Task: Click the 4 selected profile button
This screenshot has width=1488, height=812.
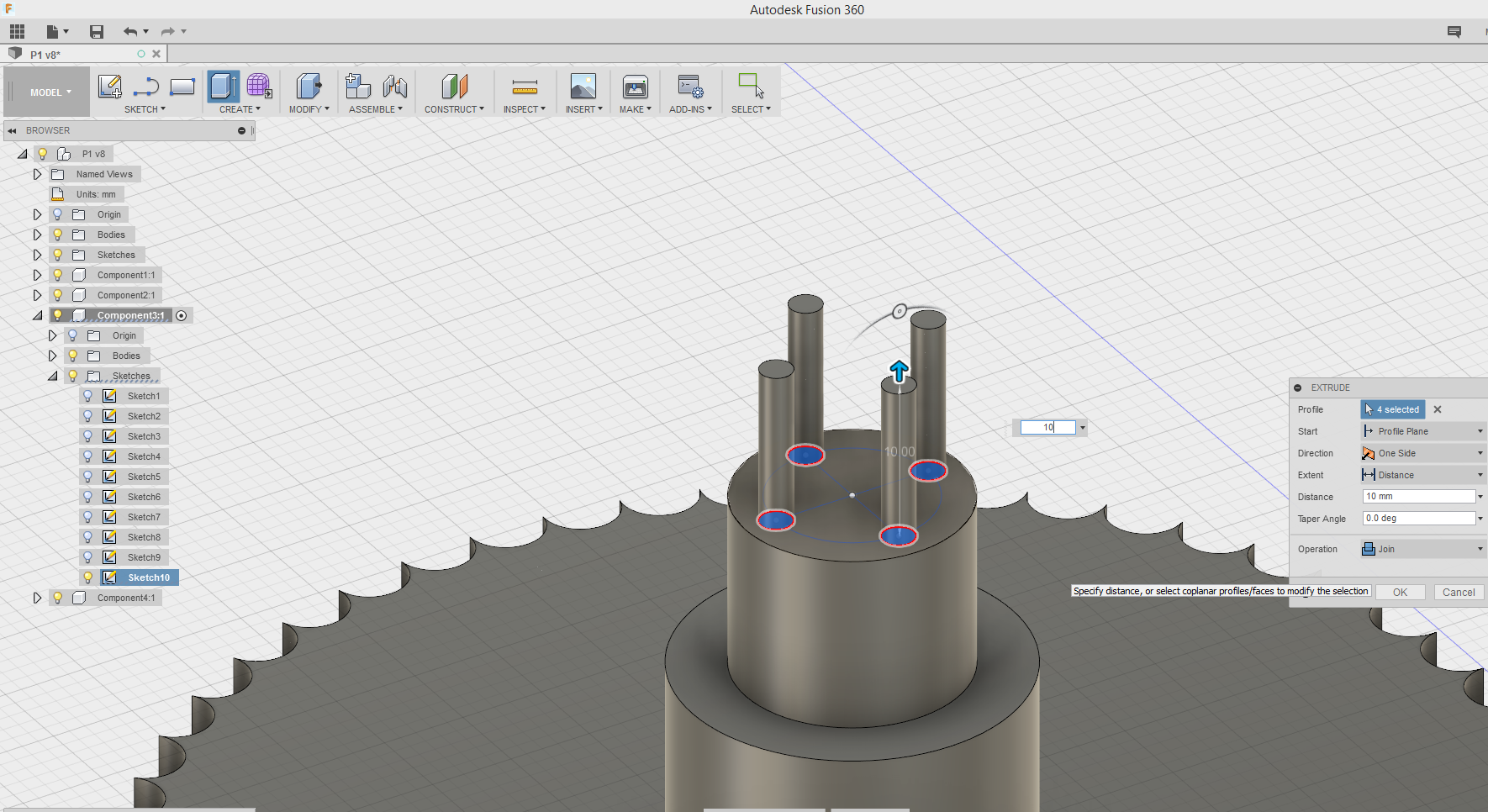Action: [x=1393, y=409]
